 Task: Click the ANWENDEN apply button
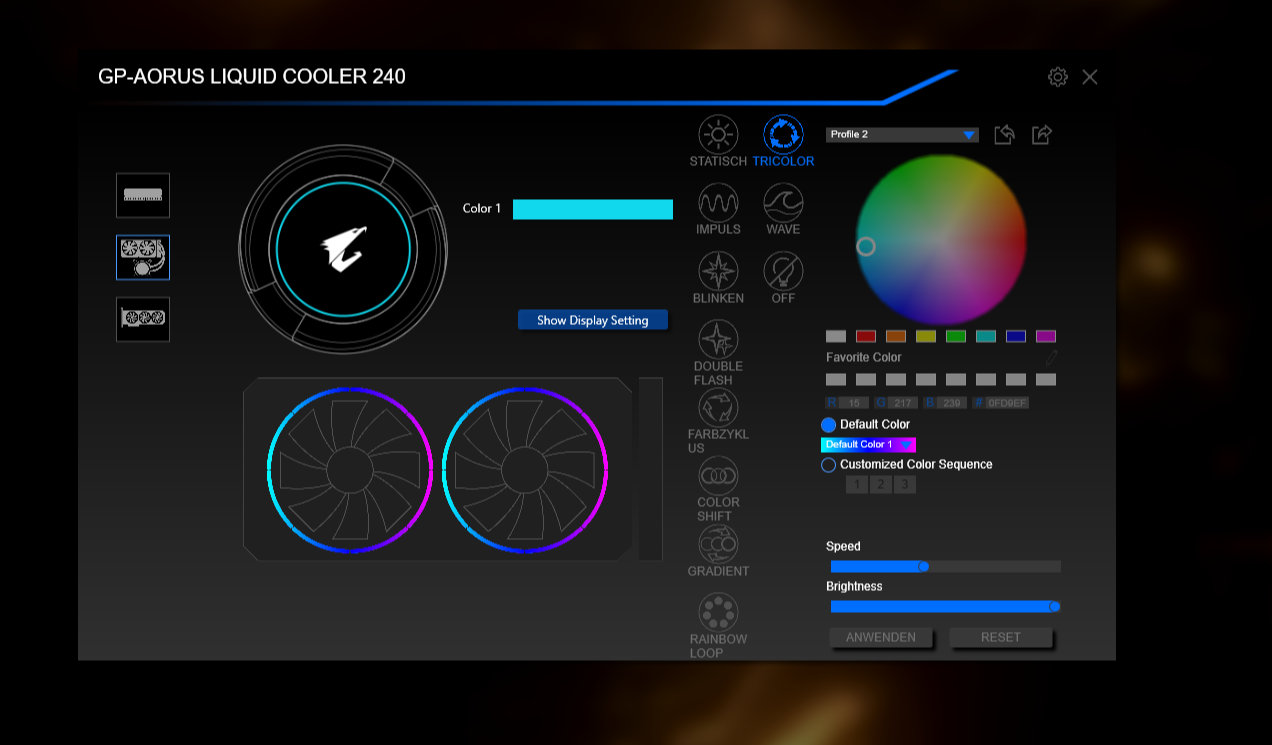pyautogui.click(x=880, y=637)
